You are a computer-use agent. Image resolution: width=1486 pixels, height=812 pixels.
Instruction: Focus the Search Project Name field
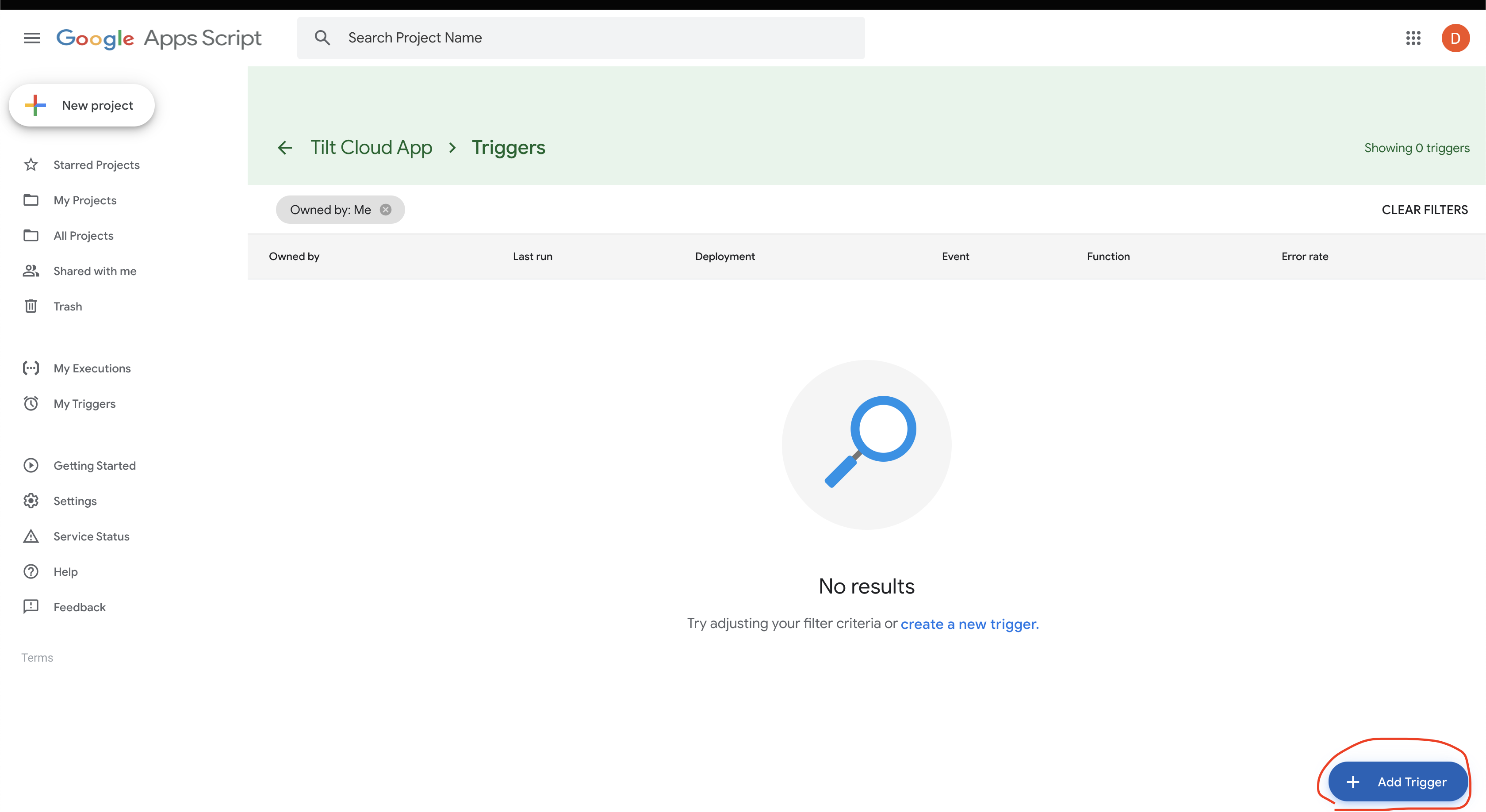581,38
